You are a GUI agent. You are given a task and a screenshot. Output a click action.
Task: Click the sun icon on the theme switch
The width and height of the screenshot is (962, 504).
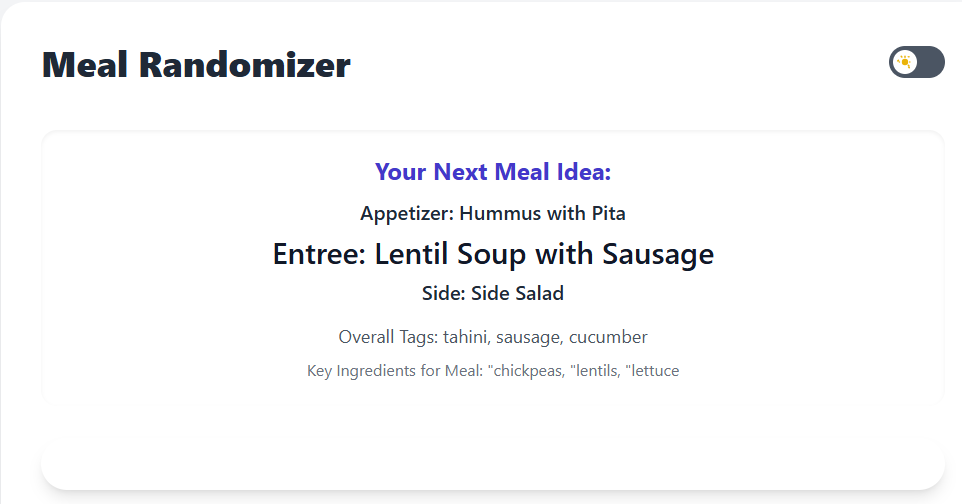pyautogui.click(x=904, y=62)
